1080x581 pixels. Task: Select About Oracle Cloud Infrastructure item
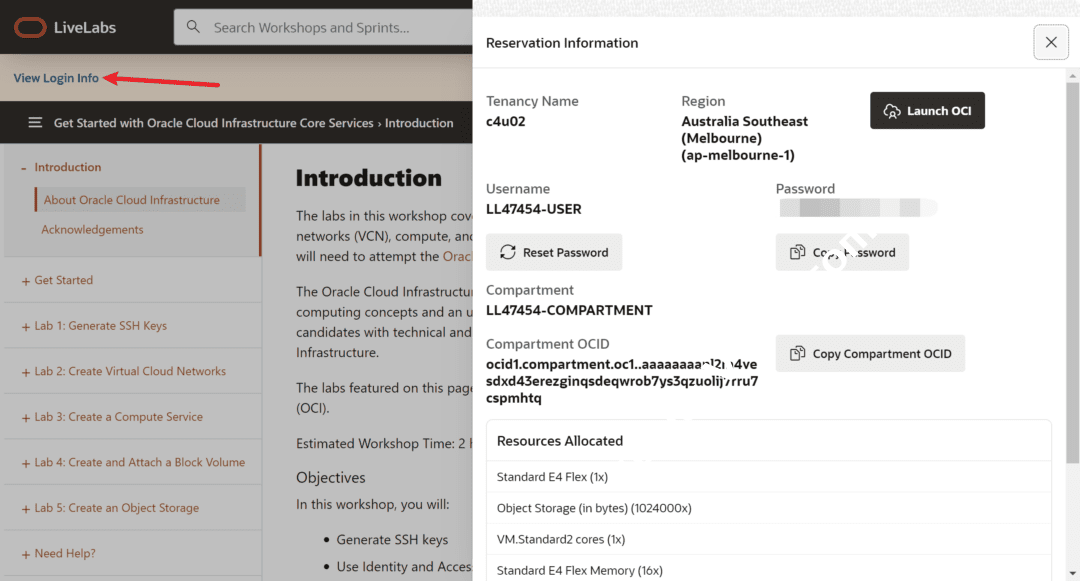pos(131,200)
